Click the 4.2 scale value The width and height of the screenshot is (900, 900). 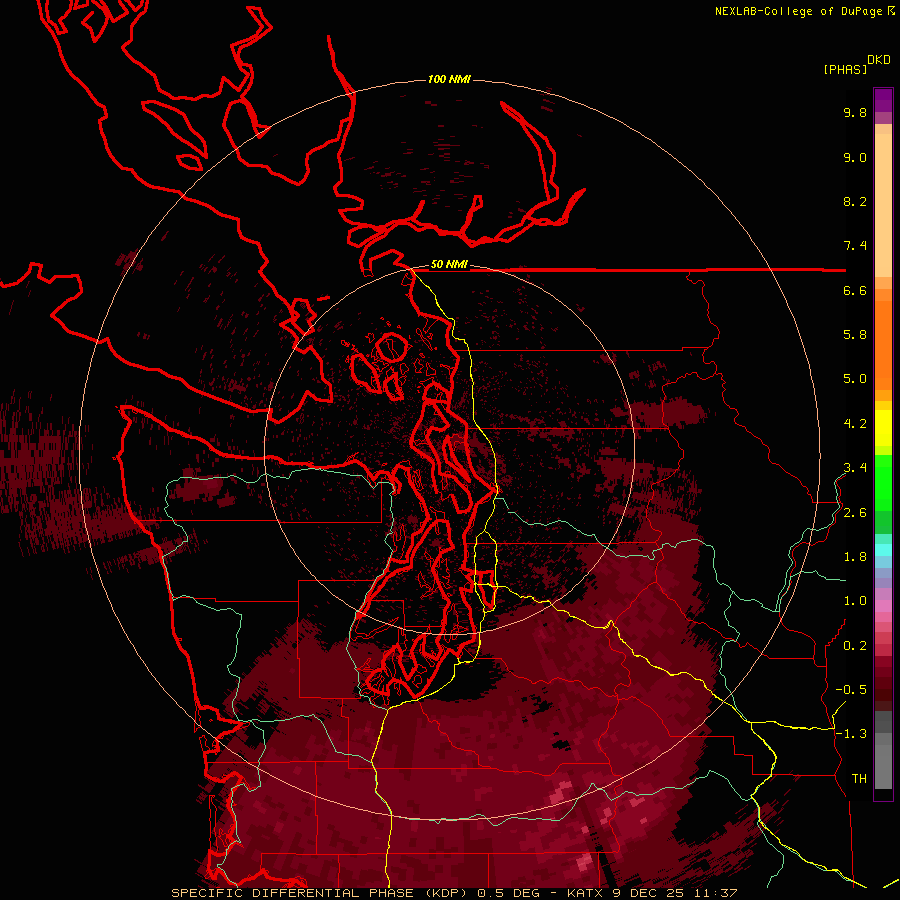pyautogui.click(x=855, y=424)
